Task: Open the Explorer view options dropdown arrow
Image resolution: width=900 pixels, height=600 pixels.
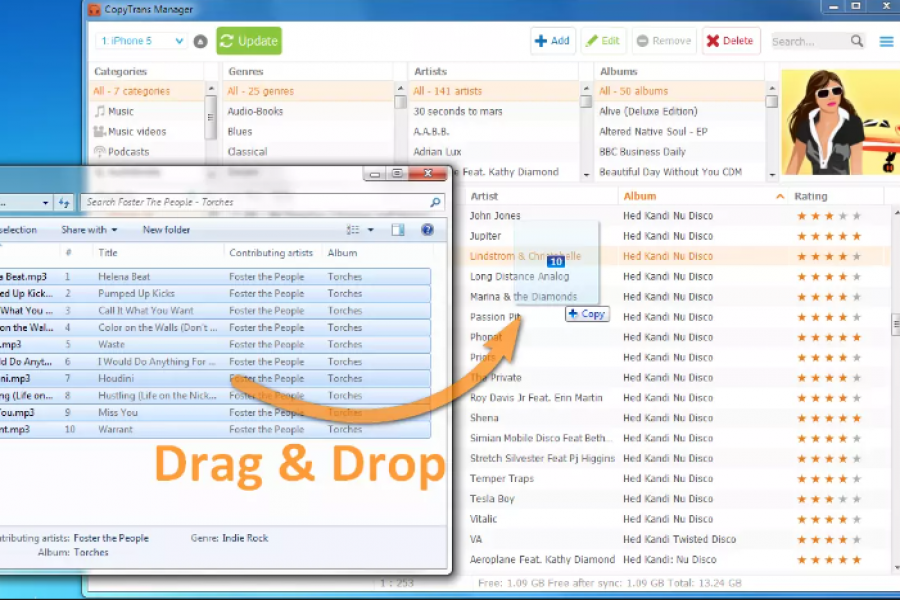Action: [x=371, y=230]
